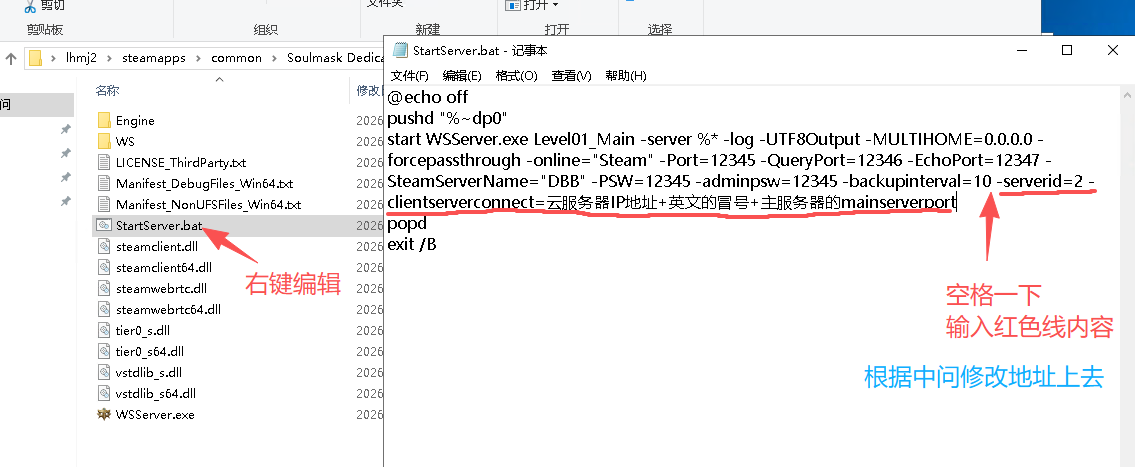Expand the chevron after lhmj2 in breadcrumb
This screenshot has width=1135, height=467.
pyautogui.click(x=111, y=58)
